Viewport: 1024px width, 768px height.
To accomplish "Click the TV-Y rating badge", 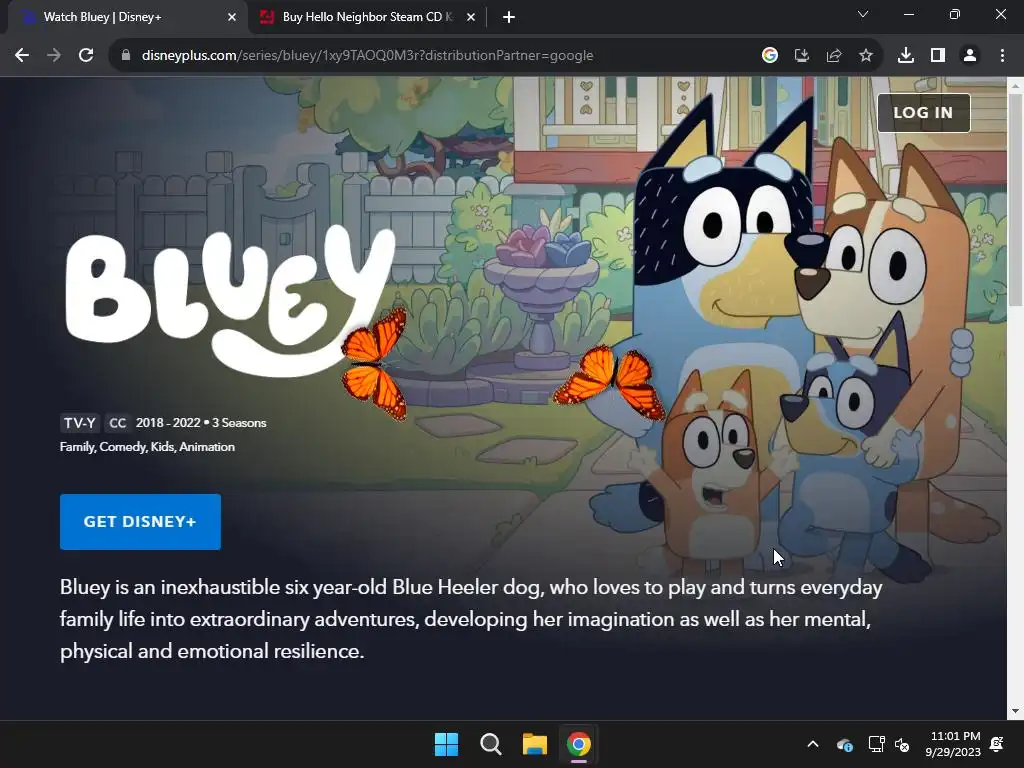I will [x=80, y=423].
